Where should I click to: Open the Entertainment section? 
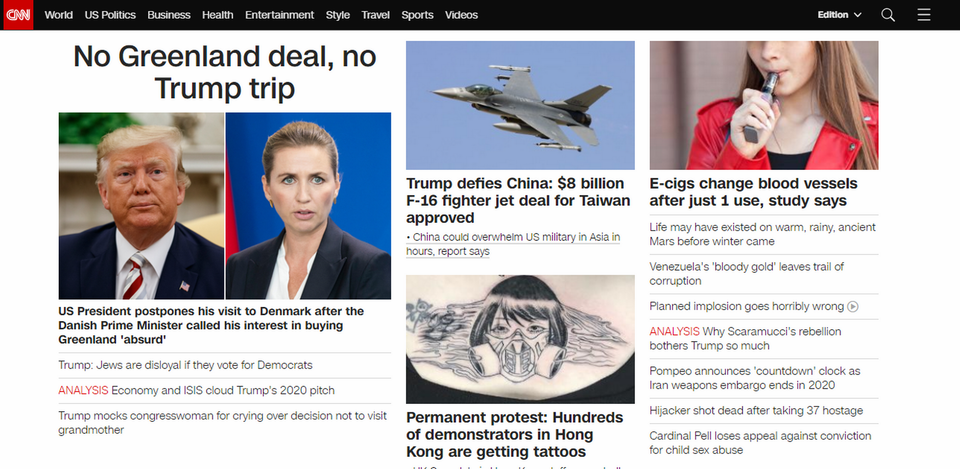point(279,15)
